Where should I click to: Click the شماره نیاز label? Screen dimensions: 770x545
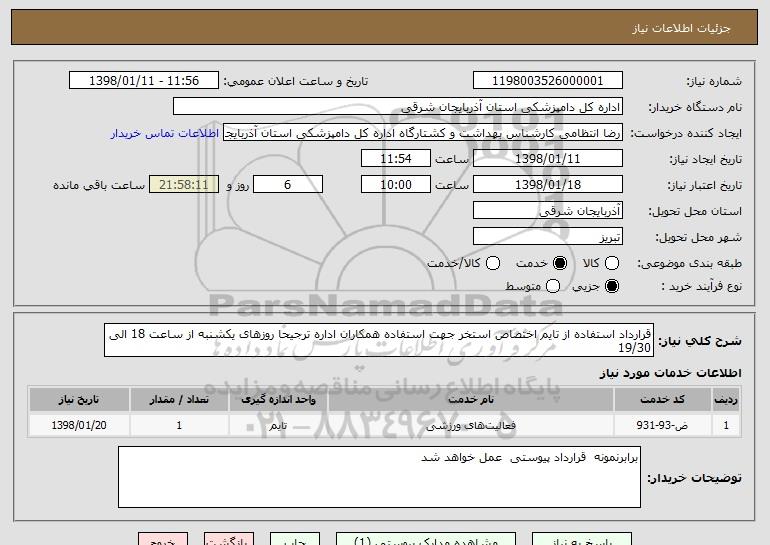(714, 82)
